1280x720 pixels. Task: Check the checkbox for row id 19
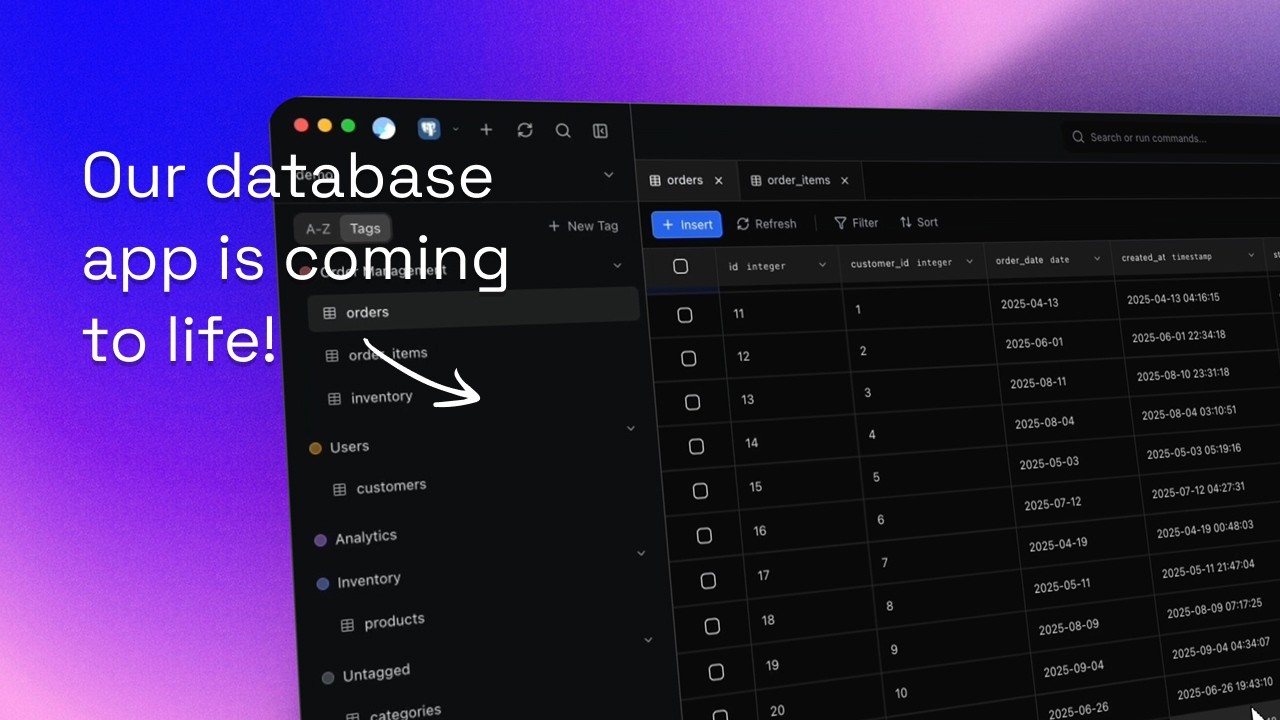[716, 671]
